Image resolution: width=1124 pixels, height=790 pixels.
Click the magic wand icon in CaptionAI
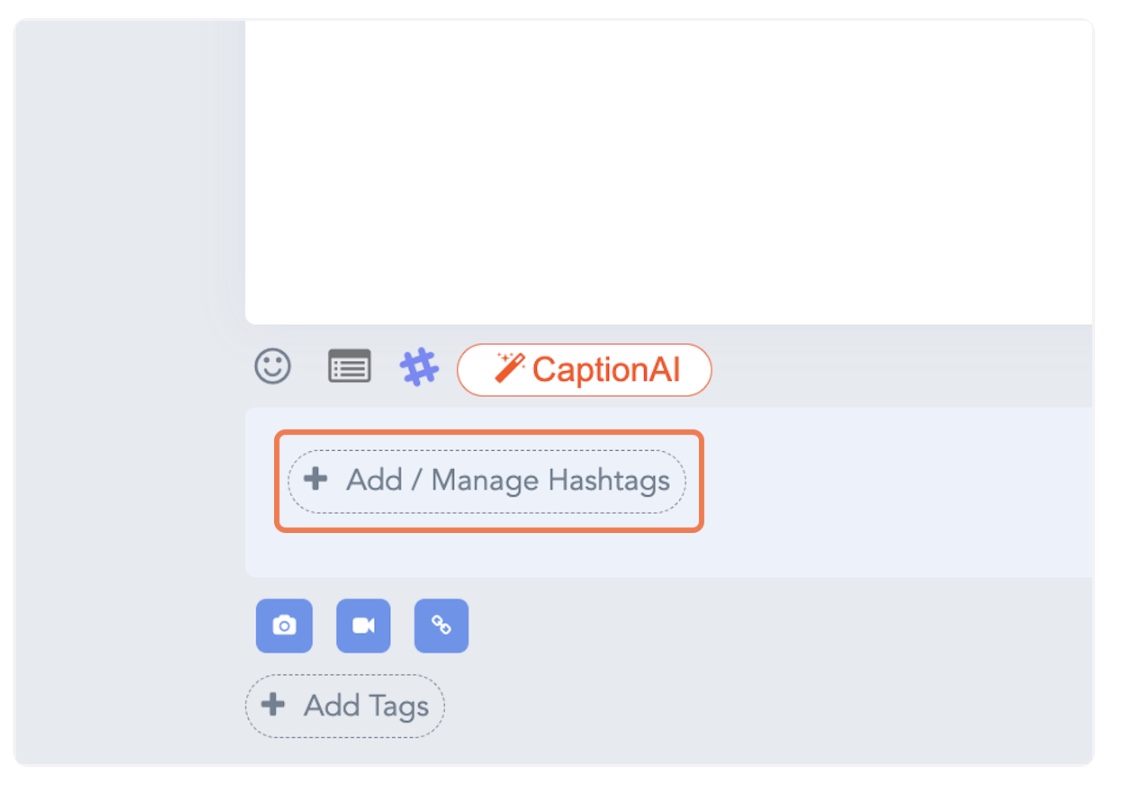510,368
